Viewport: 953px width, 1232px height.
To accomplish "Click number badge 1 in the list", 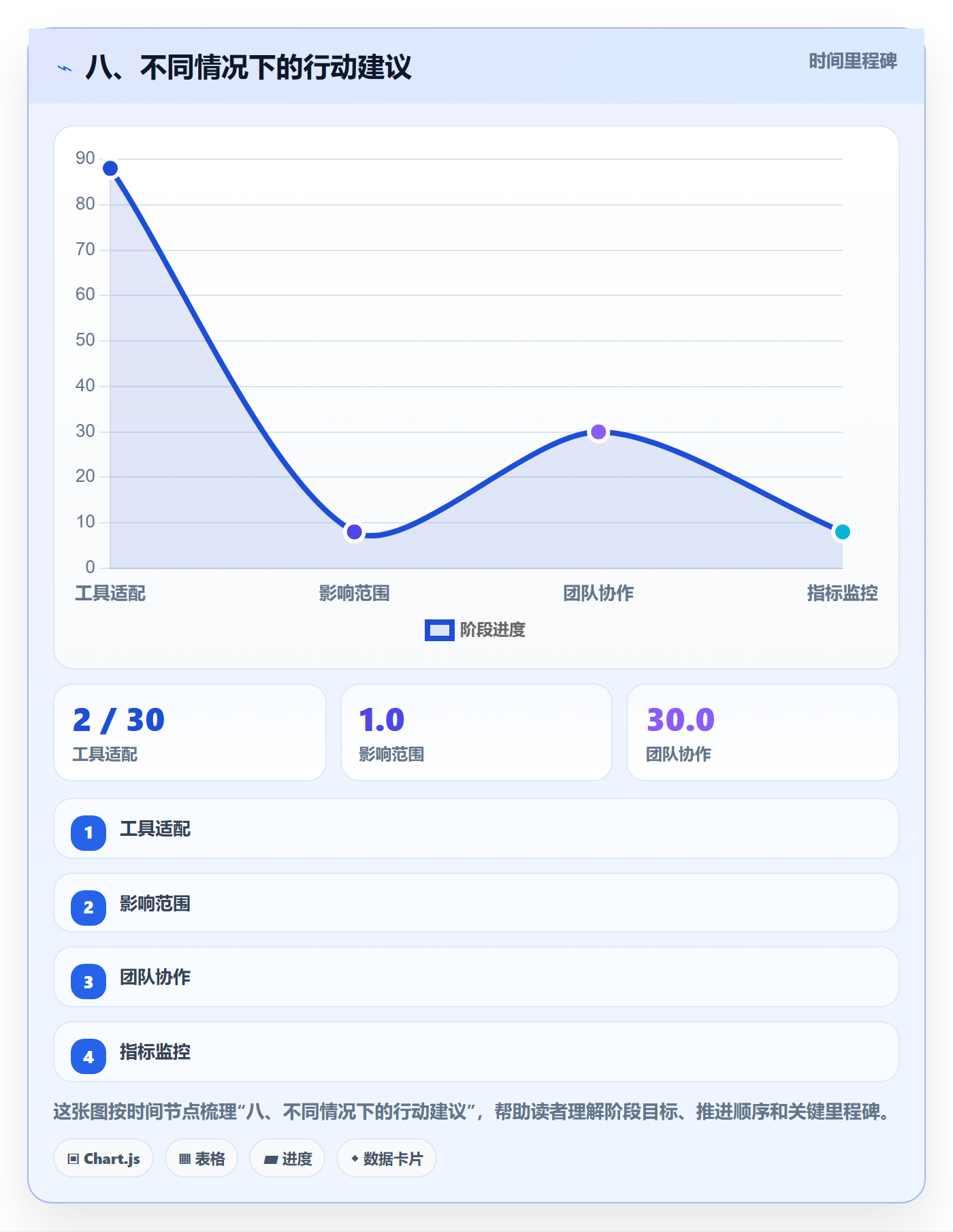I will pyautogui.click(x=88, y=832).
